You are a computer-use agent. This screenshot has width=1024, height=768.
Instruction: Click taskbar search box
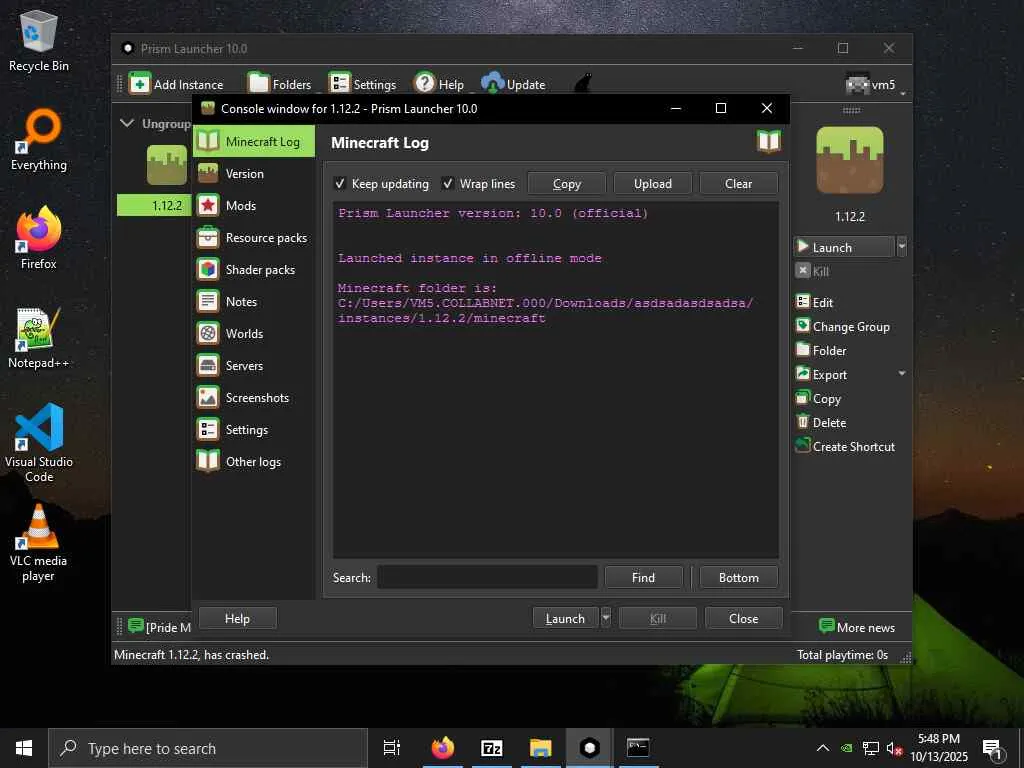[208, 748]
